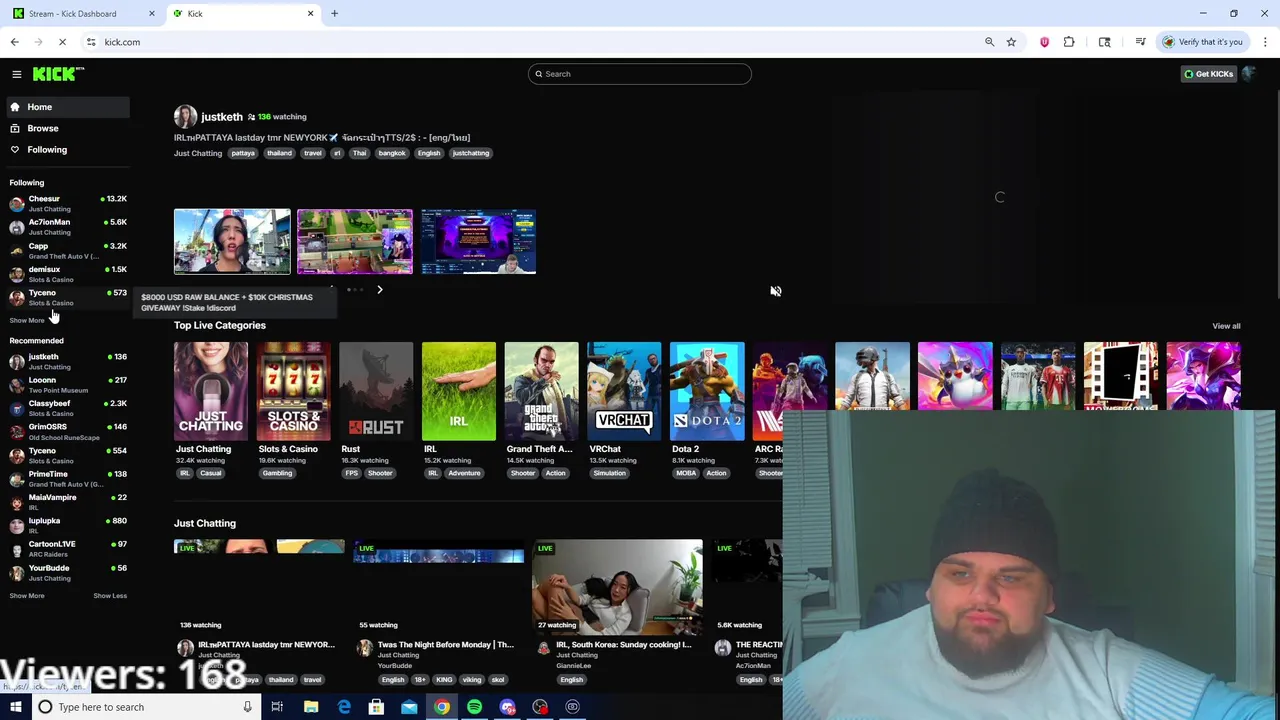This screenshot has width=1280, height=720.
Task: Open Capp channel in Following list
Action: 67,250
